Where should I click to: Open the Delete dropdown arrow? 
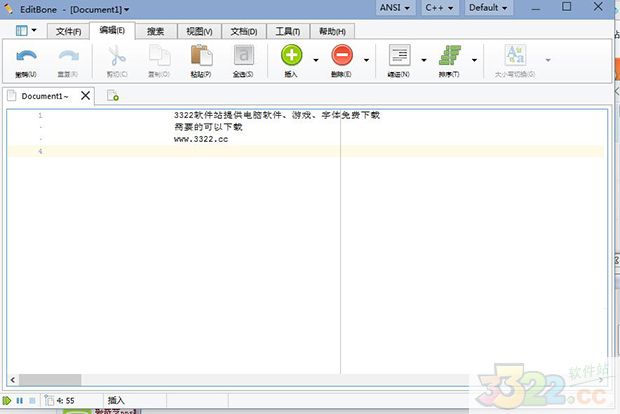coord(366,60)
